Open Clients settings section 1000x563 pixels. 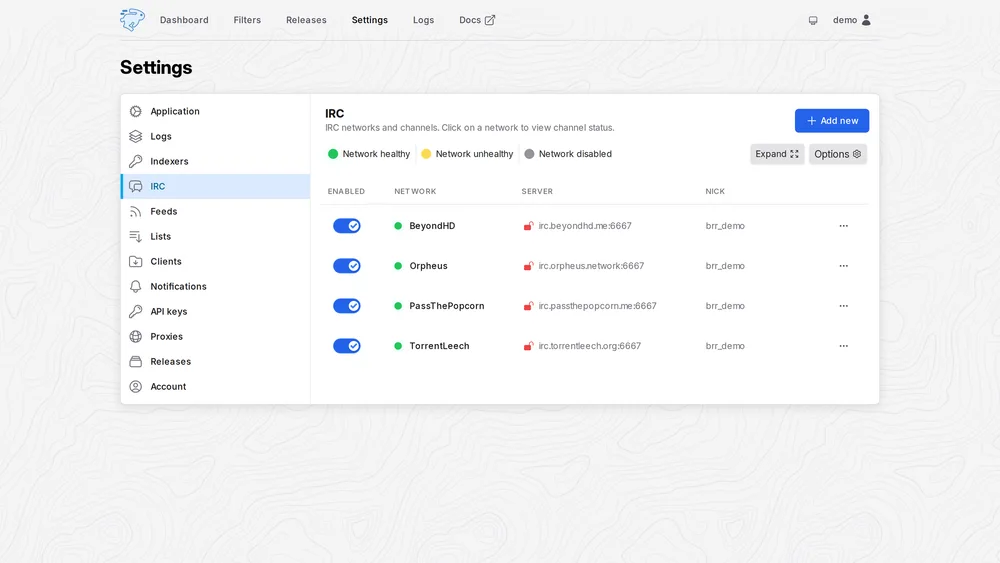point(216,261)
